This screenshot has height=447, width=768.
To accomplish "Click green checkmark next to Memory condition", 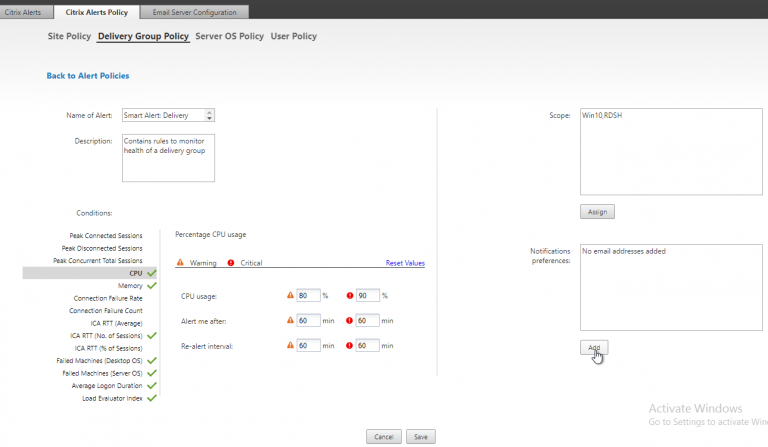I will [x=151, y=285].
